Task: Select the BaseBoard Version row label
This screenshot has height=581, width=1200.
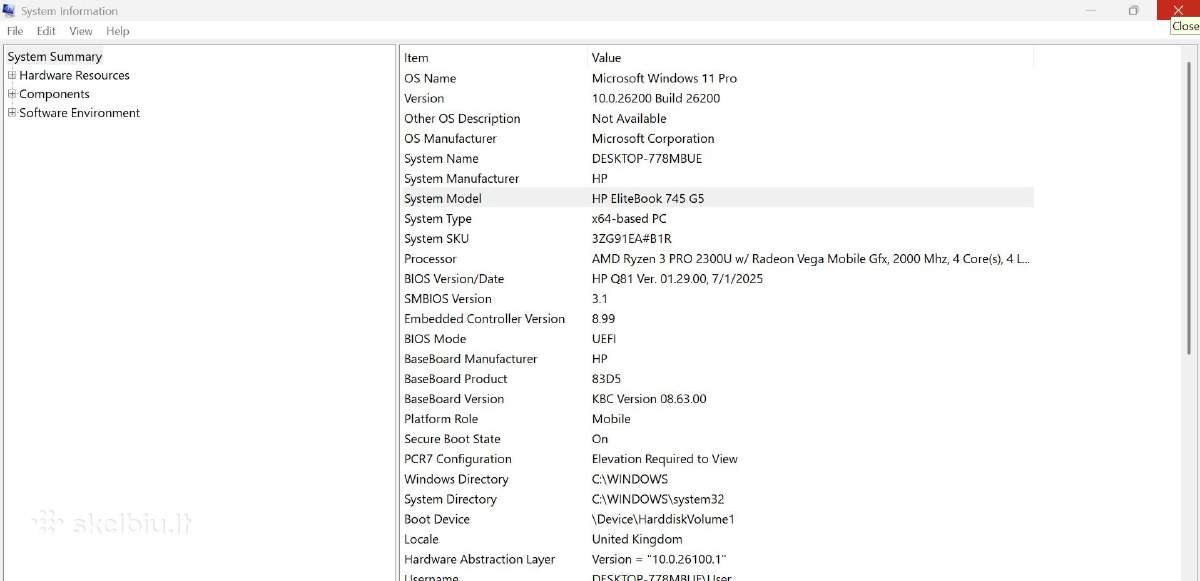Action: tap(454, 398)
